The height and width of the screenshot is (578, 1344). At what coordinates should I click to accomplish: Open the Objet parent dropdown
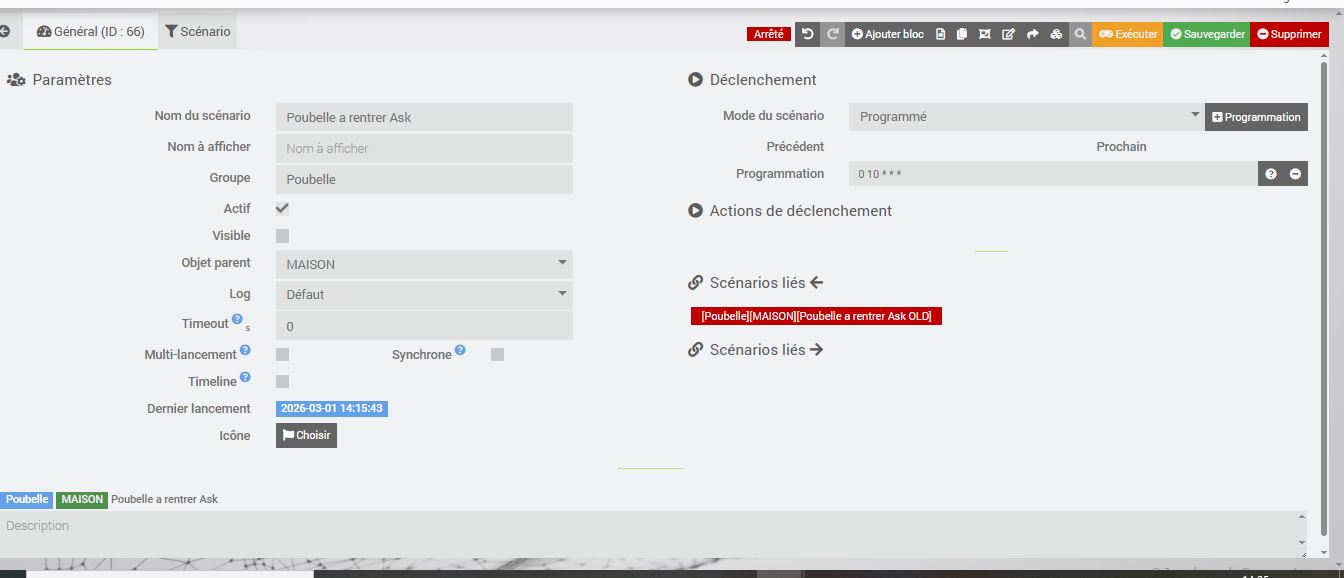click(x=424, y=265)
